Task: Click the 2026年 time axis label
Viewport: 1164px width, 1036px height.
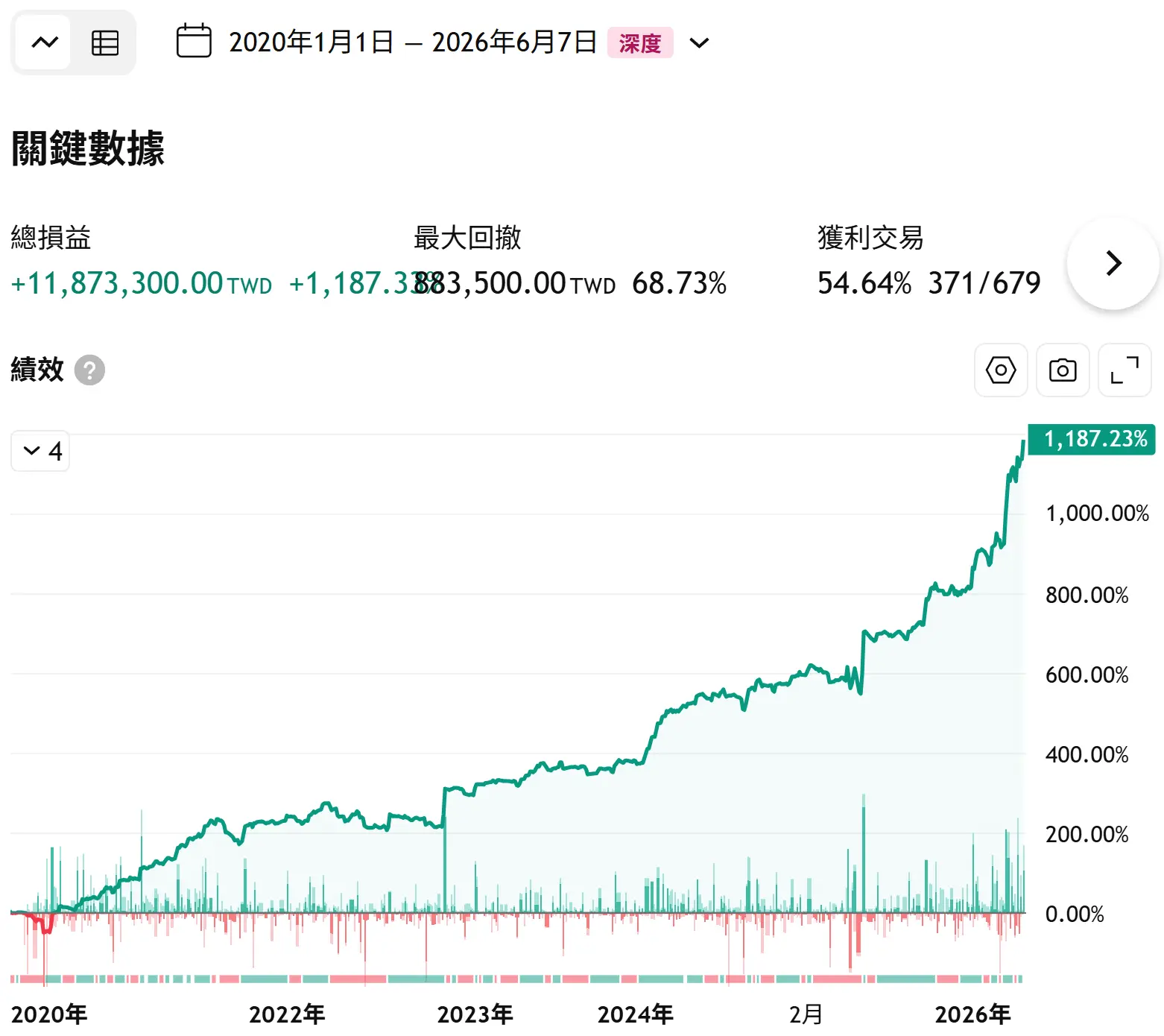Action: [973, 1014]
